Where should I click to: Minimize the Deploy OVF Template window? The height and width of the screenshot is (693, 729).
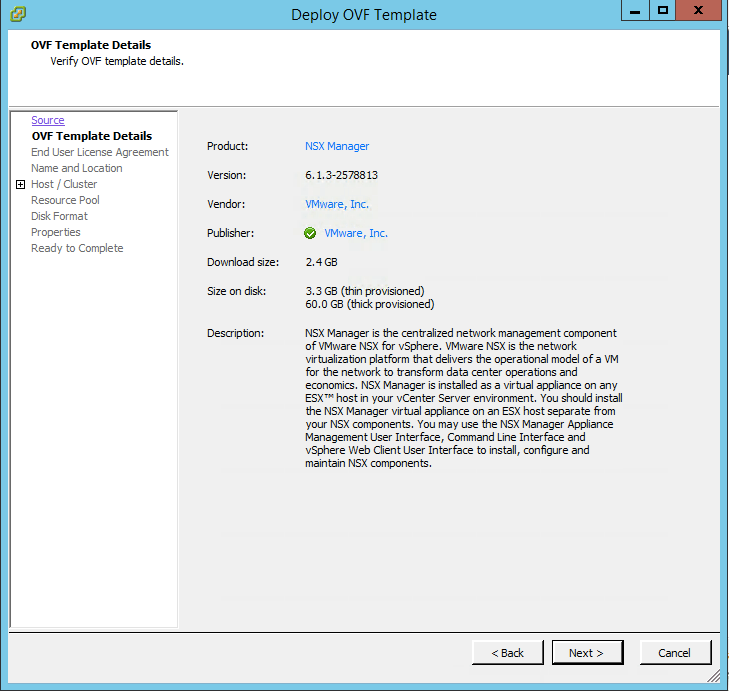(x=634, y=11)
